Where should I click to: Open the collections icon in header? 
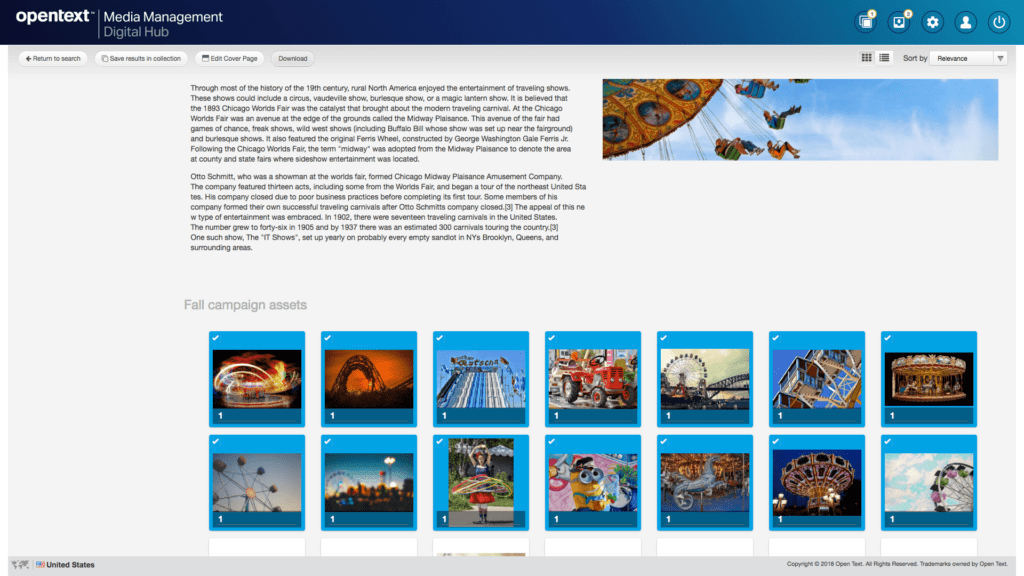(x=866, y=22)
